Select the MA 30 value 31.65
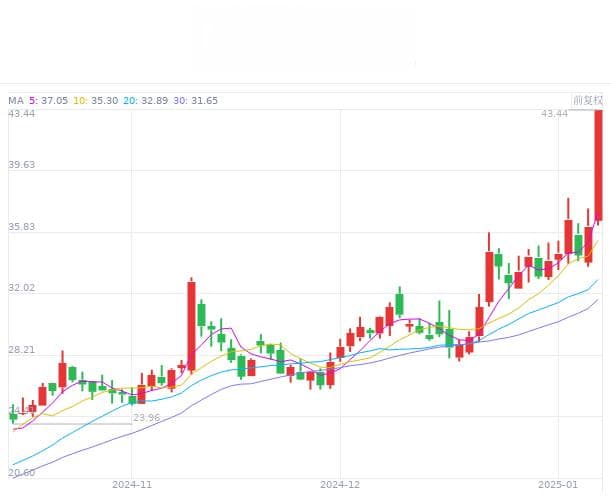The width and height of the screenshot is (611, 501). click(204, 101)
